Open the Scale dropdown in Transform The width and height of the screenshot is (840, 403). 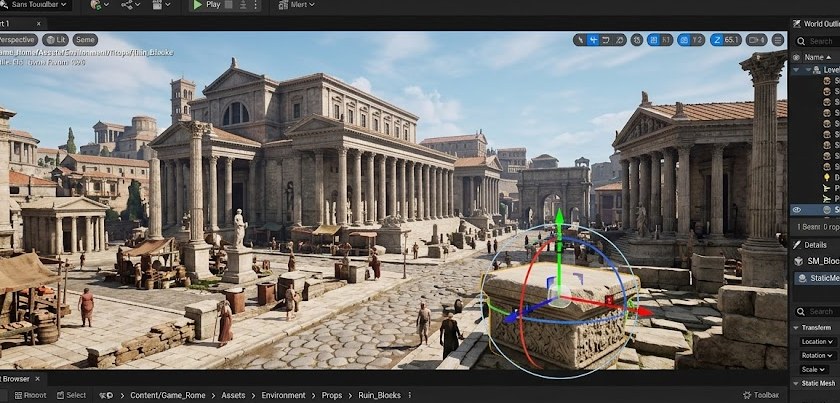[814, 369]
